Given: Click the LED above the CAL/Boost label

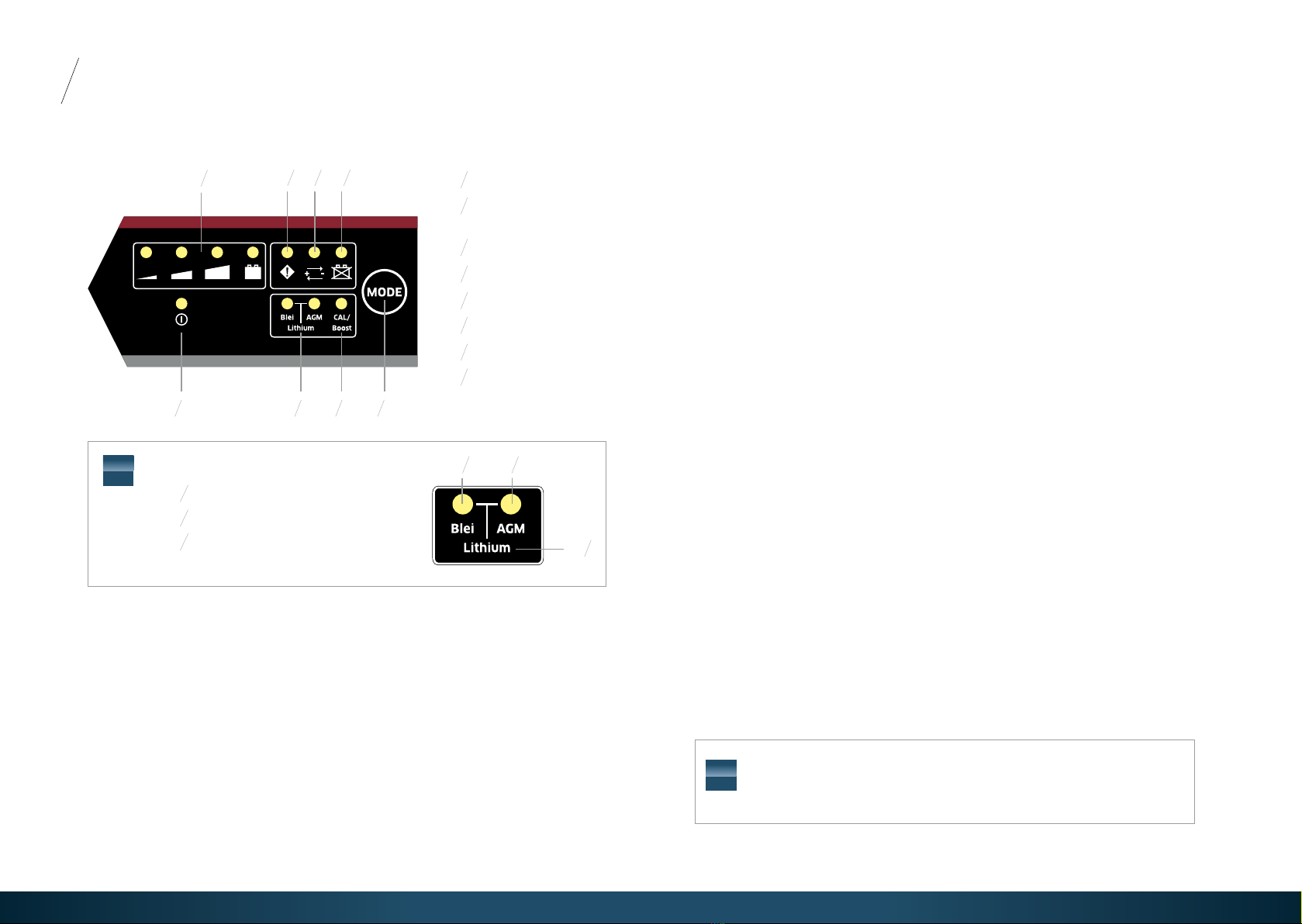Looking at the screenshot, I should [x=341, y=304].
